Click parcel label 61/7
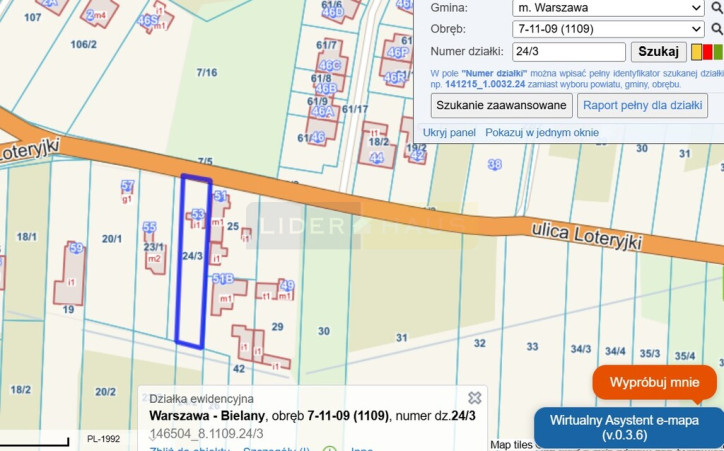 326,45
